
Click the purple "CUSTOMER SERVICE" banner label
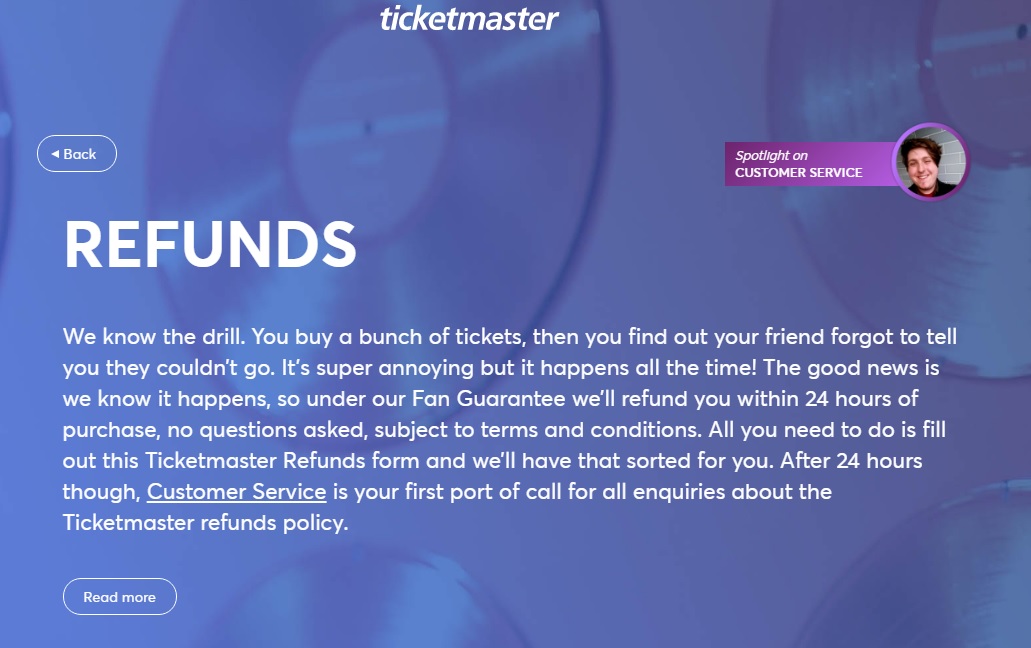[x=798, y=173]
